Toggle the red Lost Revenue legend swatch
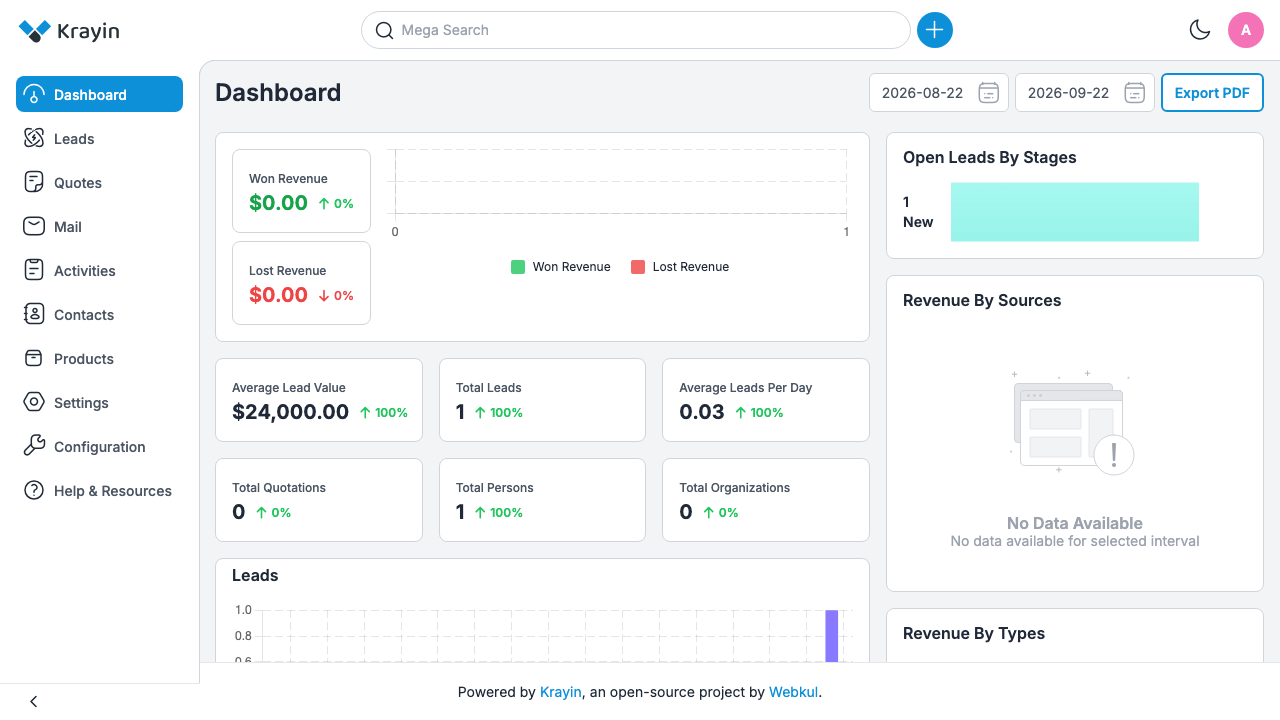Image resolution: width=1280 pixels, height=720 pixels. (x=638, y=267)
